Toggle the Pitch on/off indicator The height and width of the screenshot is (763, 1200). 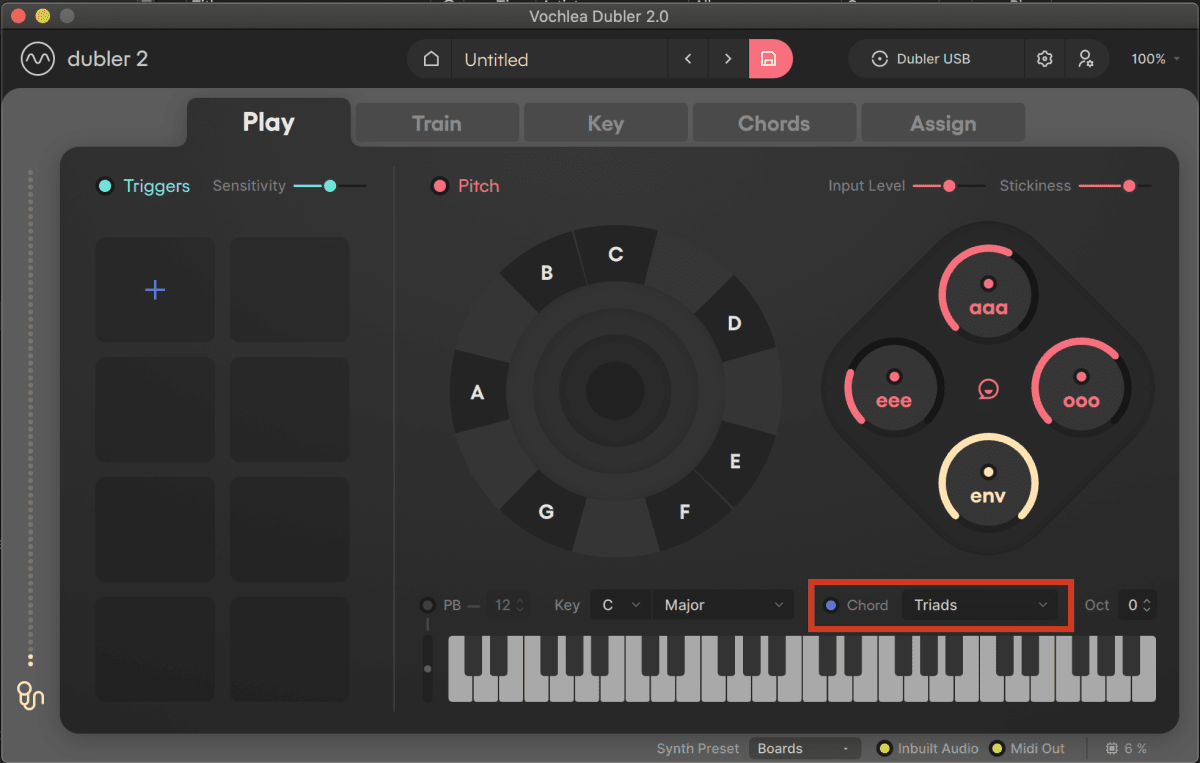point(440,185)
